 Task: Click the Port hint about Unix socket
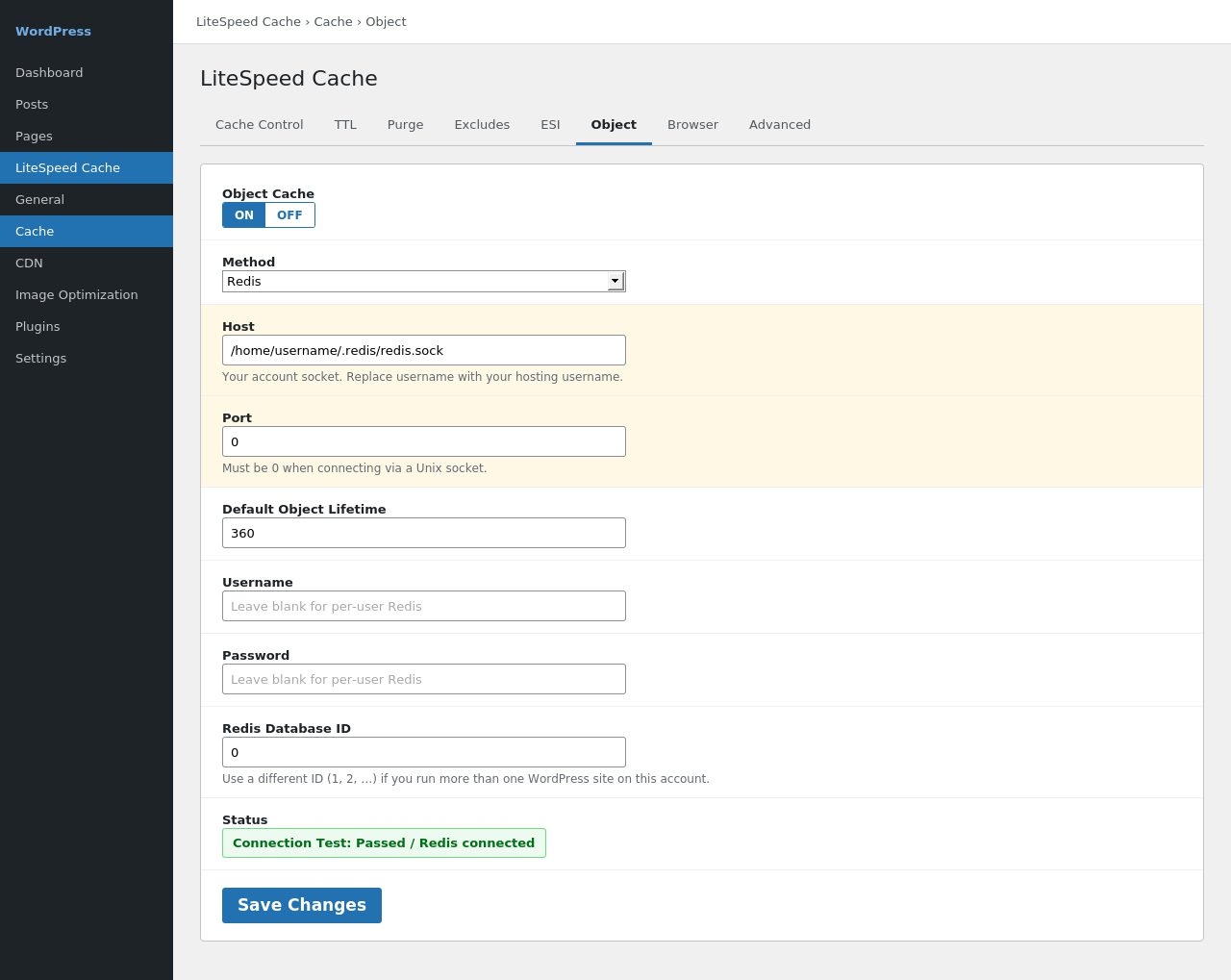coord(354,467)
